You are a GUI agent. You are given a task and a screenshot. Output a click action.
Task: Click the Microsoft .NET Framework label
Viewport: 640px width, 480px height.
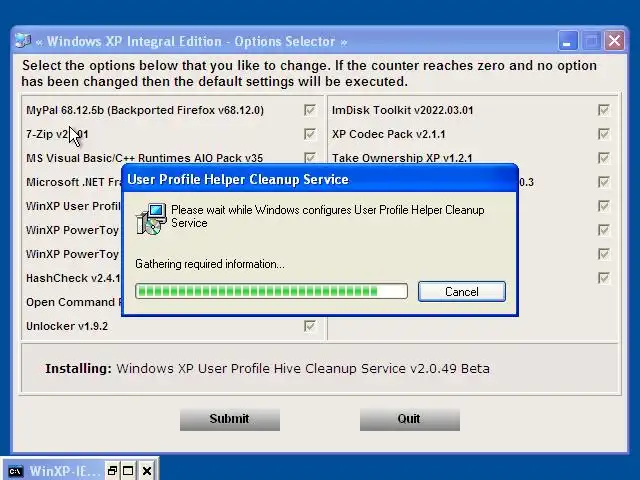click(73, 182)
